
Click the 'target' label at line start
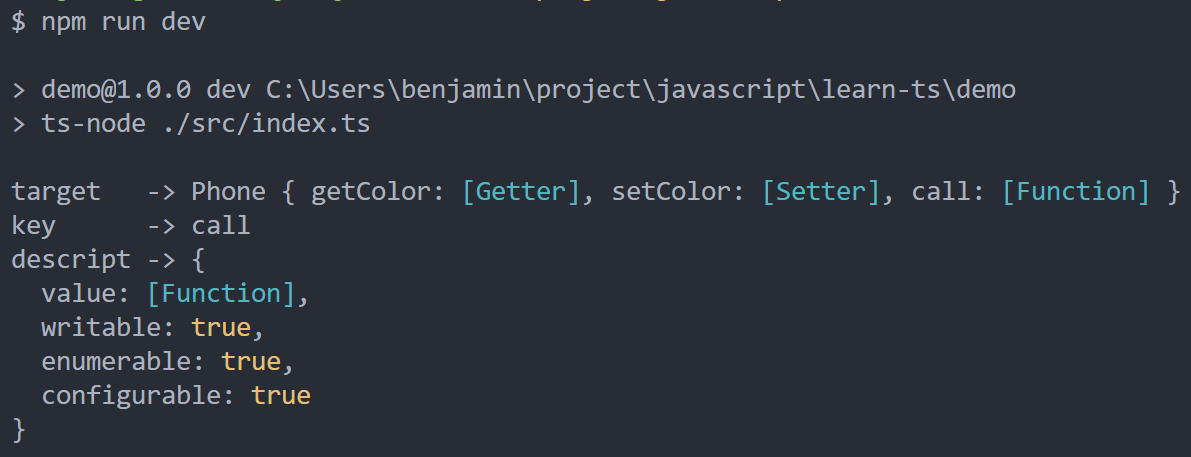click(55, 192)
